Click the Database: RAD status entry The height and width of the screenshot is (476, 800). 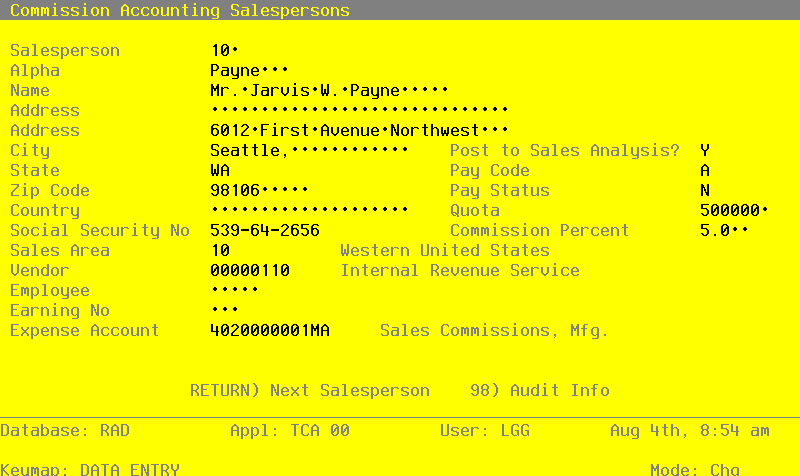point(65,430)
